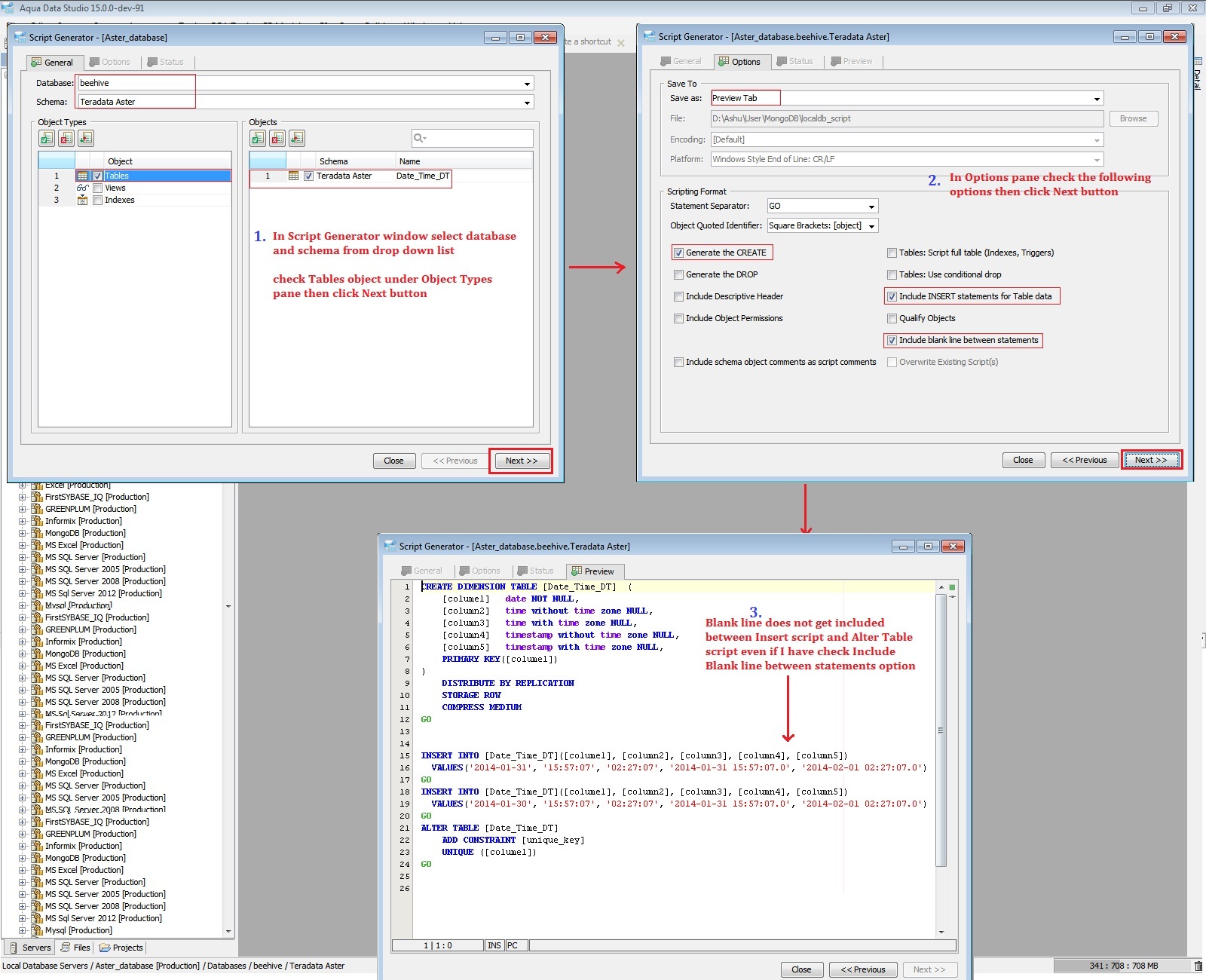Click check-all icon in Objects pane

258,138
